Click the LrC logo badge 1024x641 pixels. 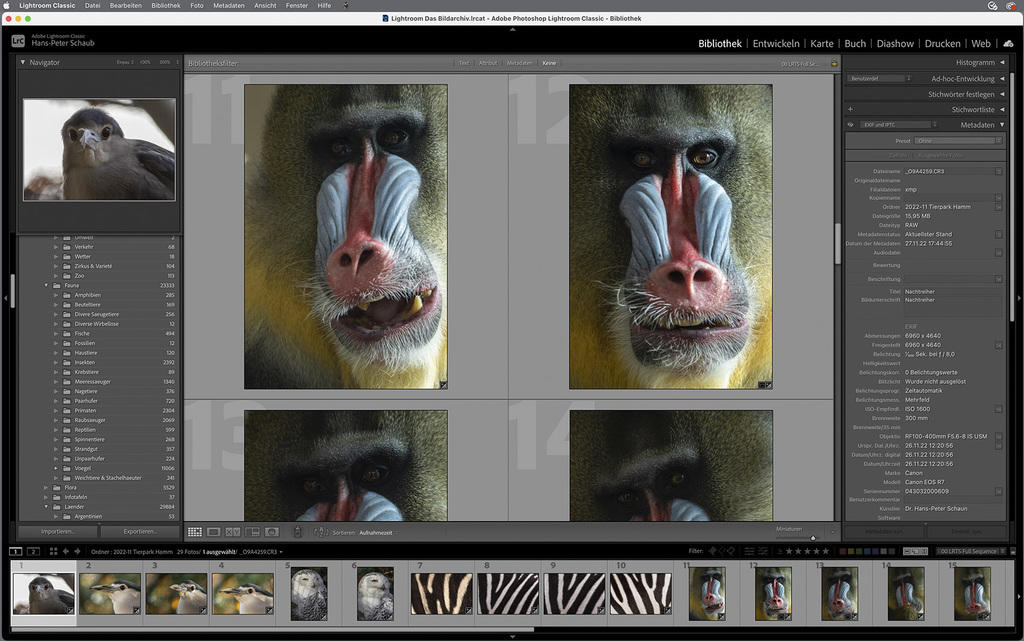tap(18, 41)
